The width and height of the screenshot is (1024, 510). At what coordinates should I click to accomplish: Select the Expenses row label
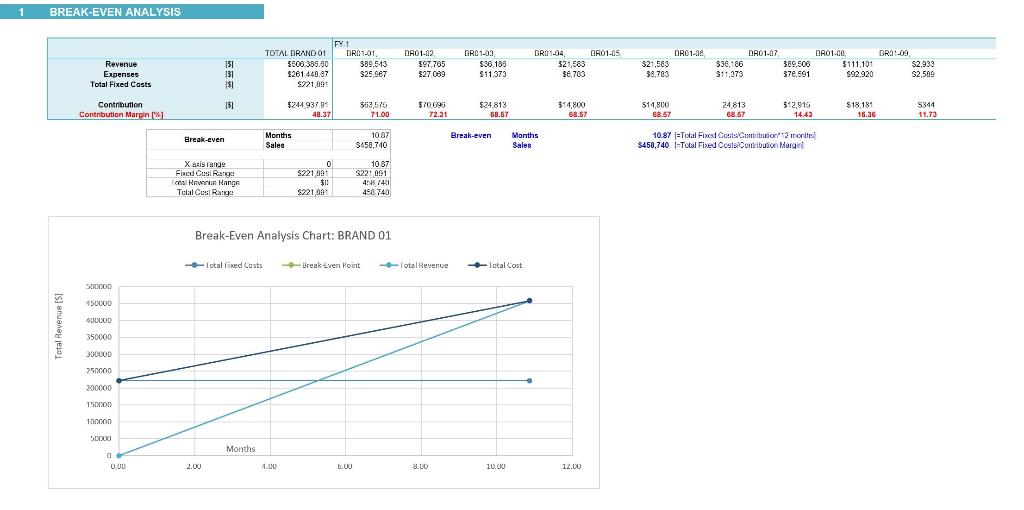(x=121, y=74)
